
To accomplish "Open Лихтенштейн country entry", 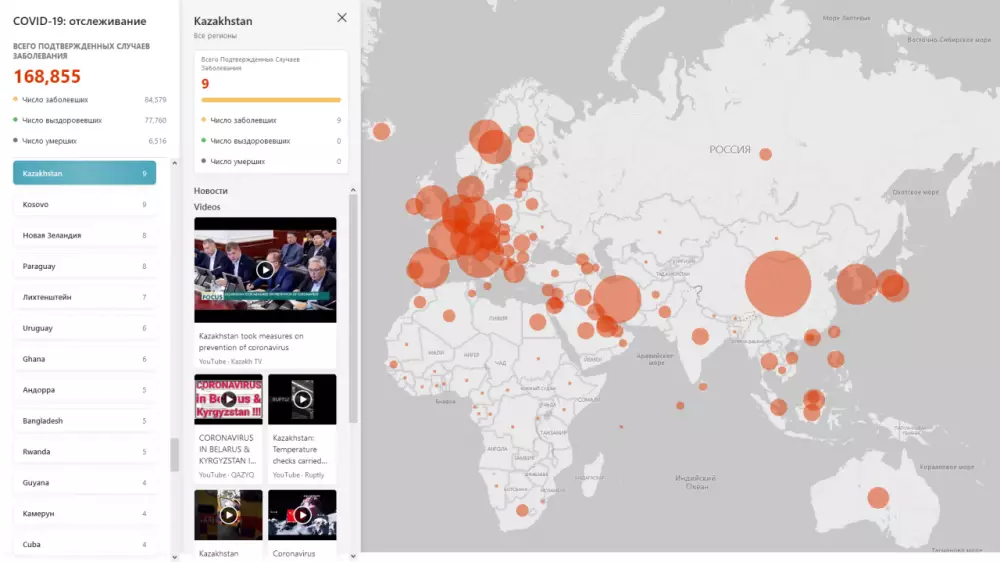I will point(84,298).
